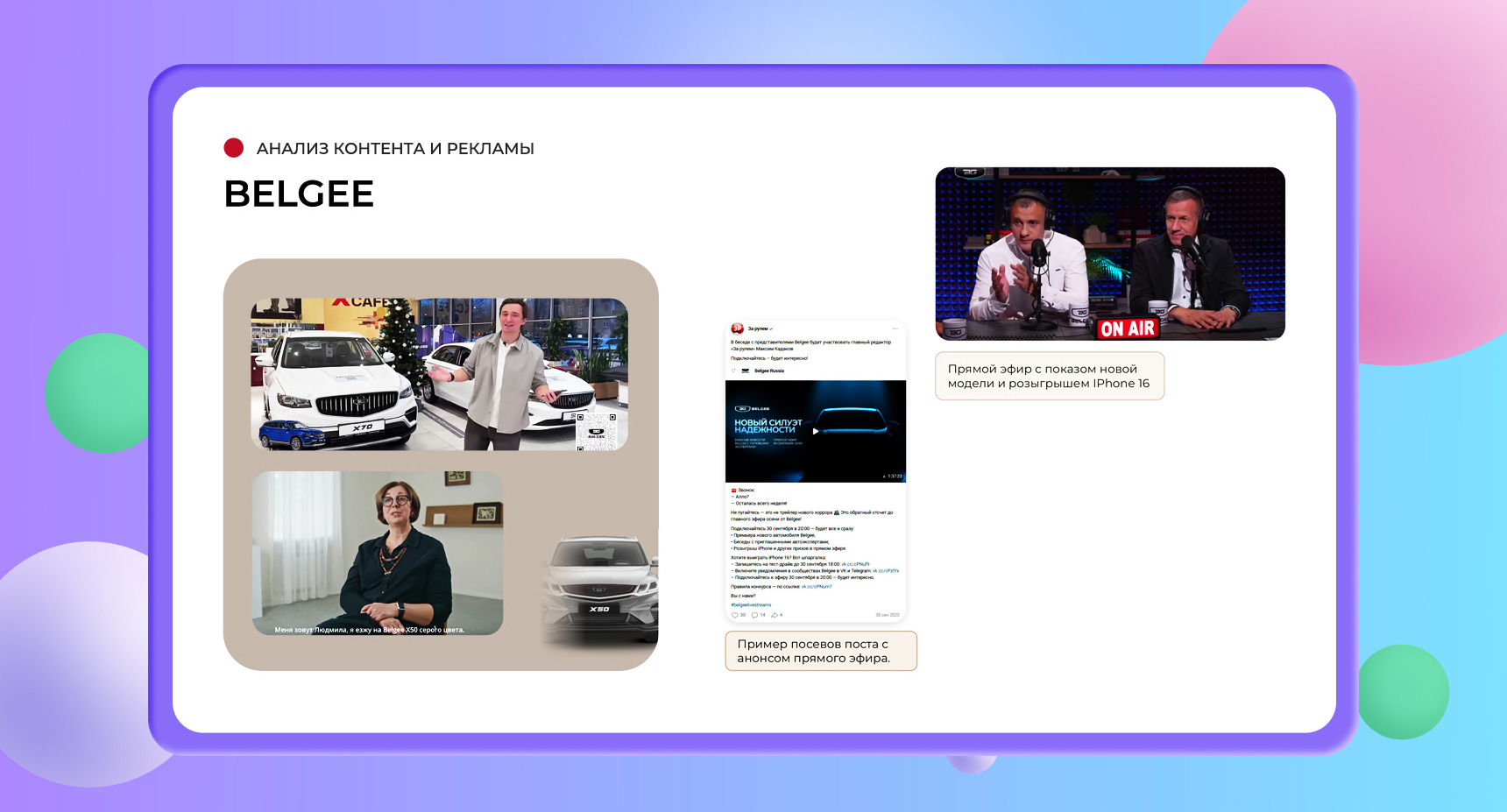The image size is (1507, 812).
Task: Click the red dot before section heading
Action: click(x=234, y=148)
